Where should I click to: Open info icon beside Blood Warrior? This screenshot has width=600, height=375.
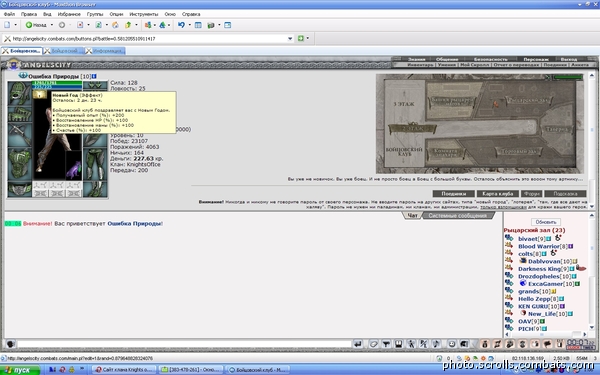click(x=571, y=246)
